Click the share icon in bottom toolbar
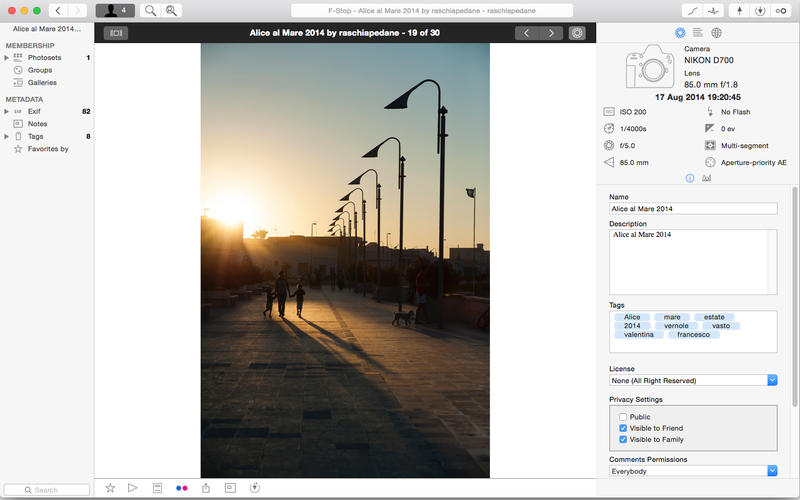The width and height of the screenshot is (800, 500). pos(206,487)
